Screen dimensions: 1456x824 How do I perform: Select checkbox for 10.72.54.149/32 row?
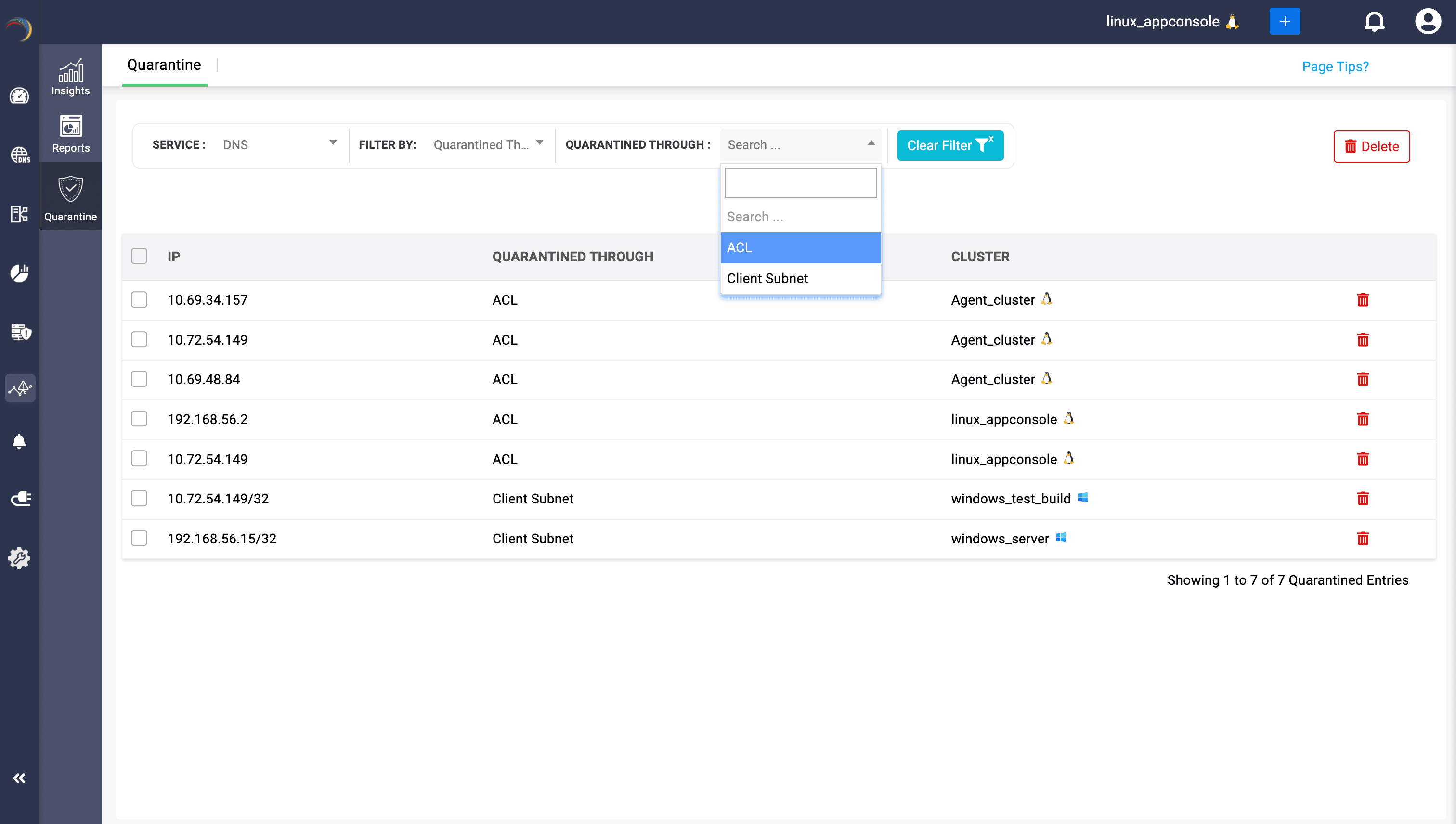139,499
